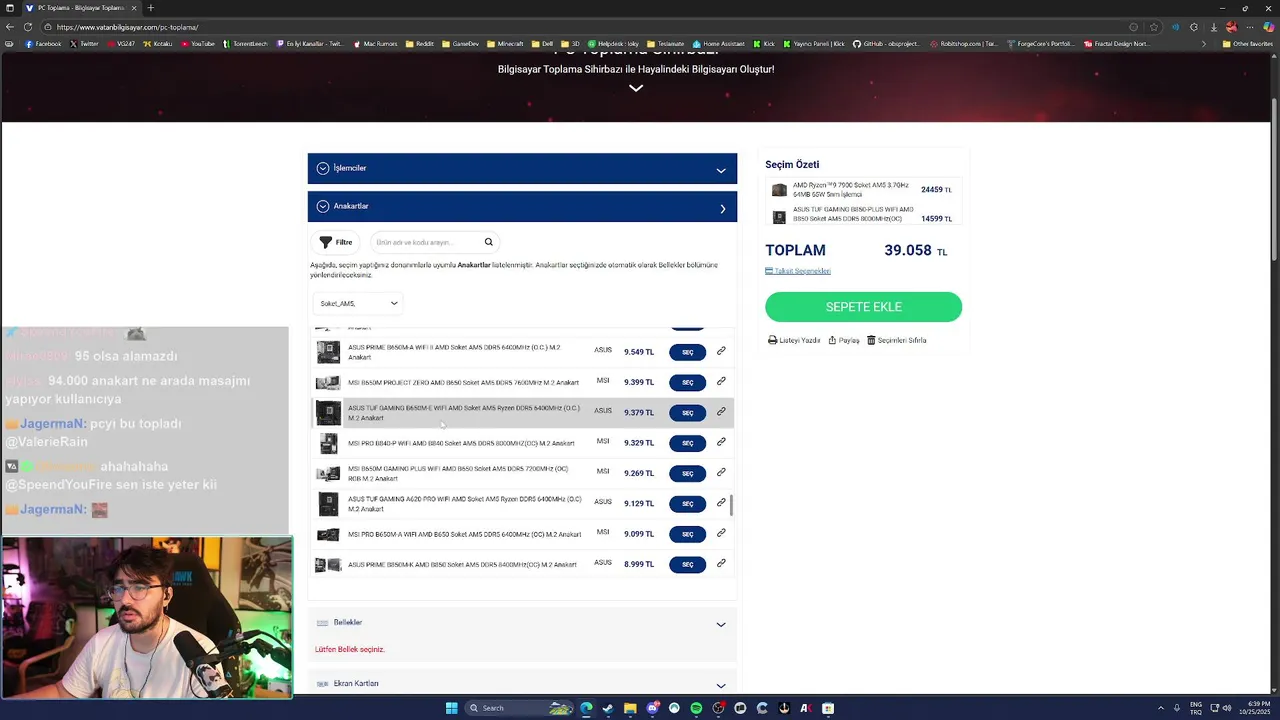Screen dimensions: 1280x720
Task: Click Listeyi Yazdır print option
Action: [794, 340]
